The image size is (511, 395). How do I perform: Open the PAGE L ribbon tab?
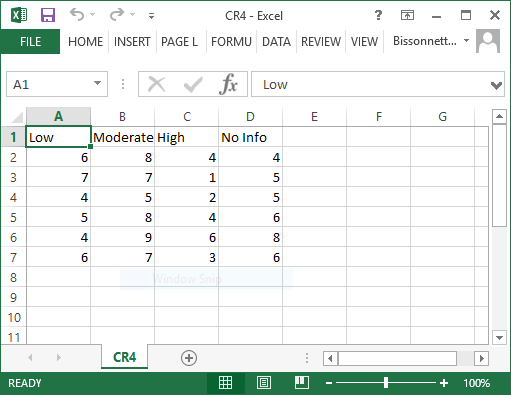[x=179, y=42]
